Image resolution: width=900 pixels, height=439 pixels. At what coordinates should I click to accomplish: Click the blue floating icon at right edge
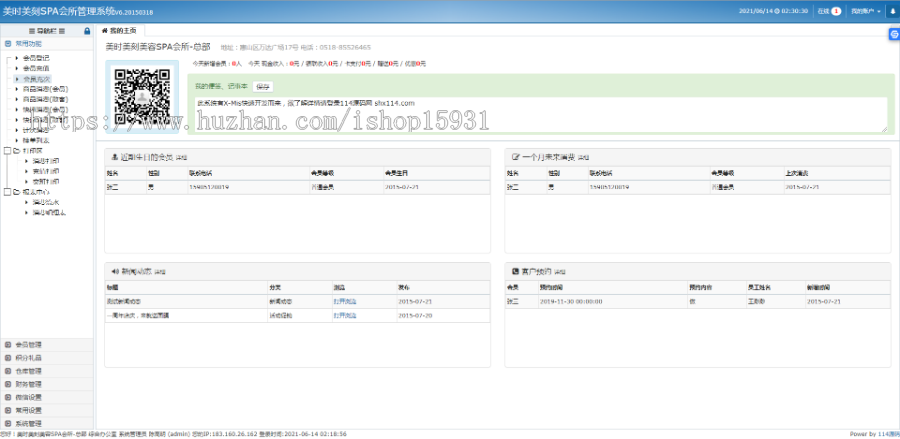[x=894, y=34]
